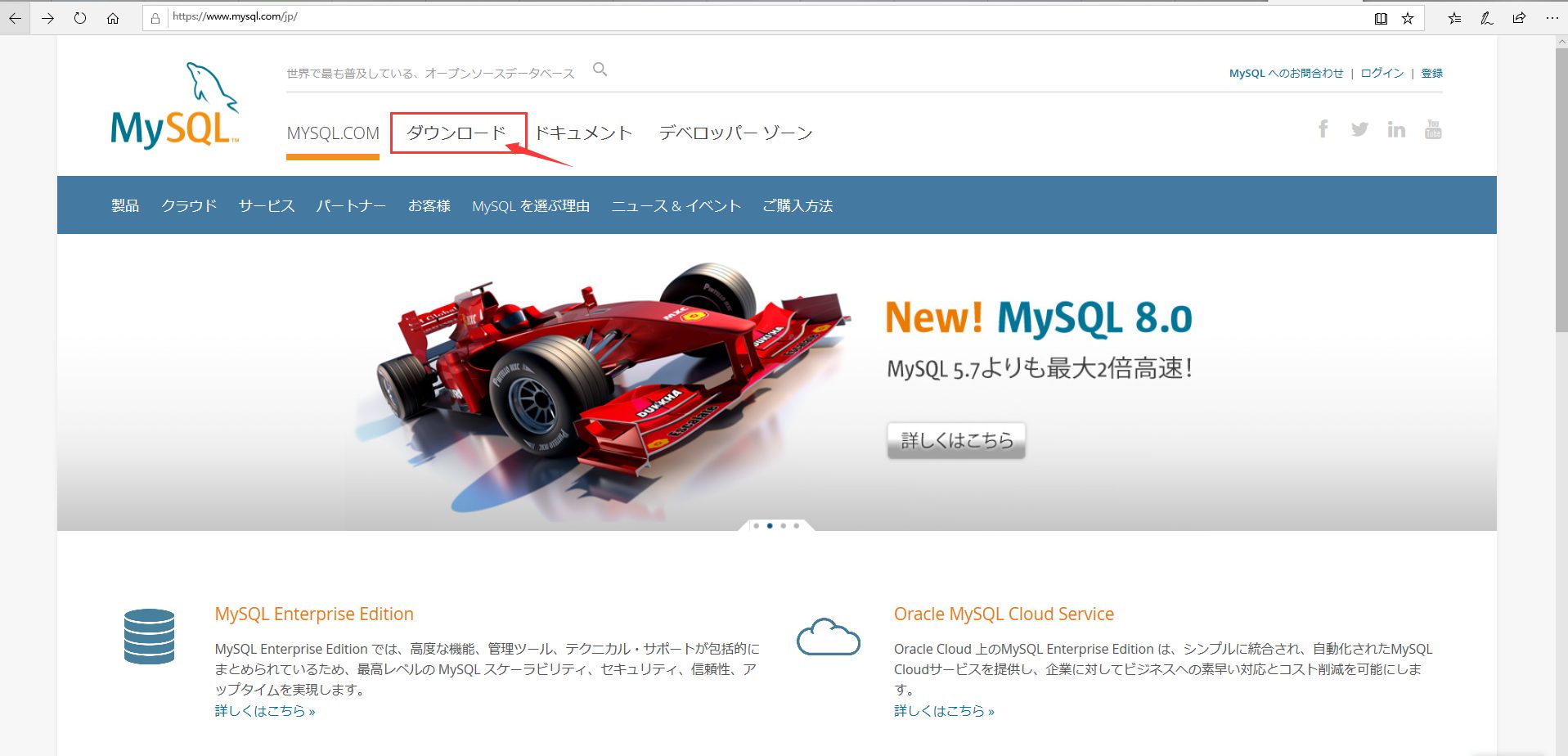Click MySQL 5.7よりも最大2倍高速! text
Viewport: 1568px width, 756px height.
click(1040, 368)
